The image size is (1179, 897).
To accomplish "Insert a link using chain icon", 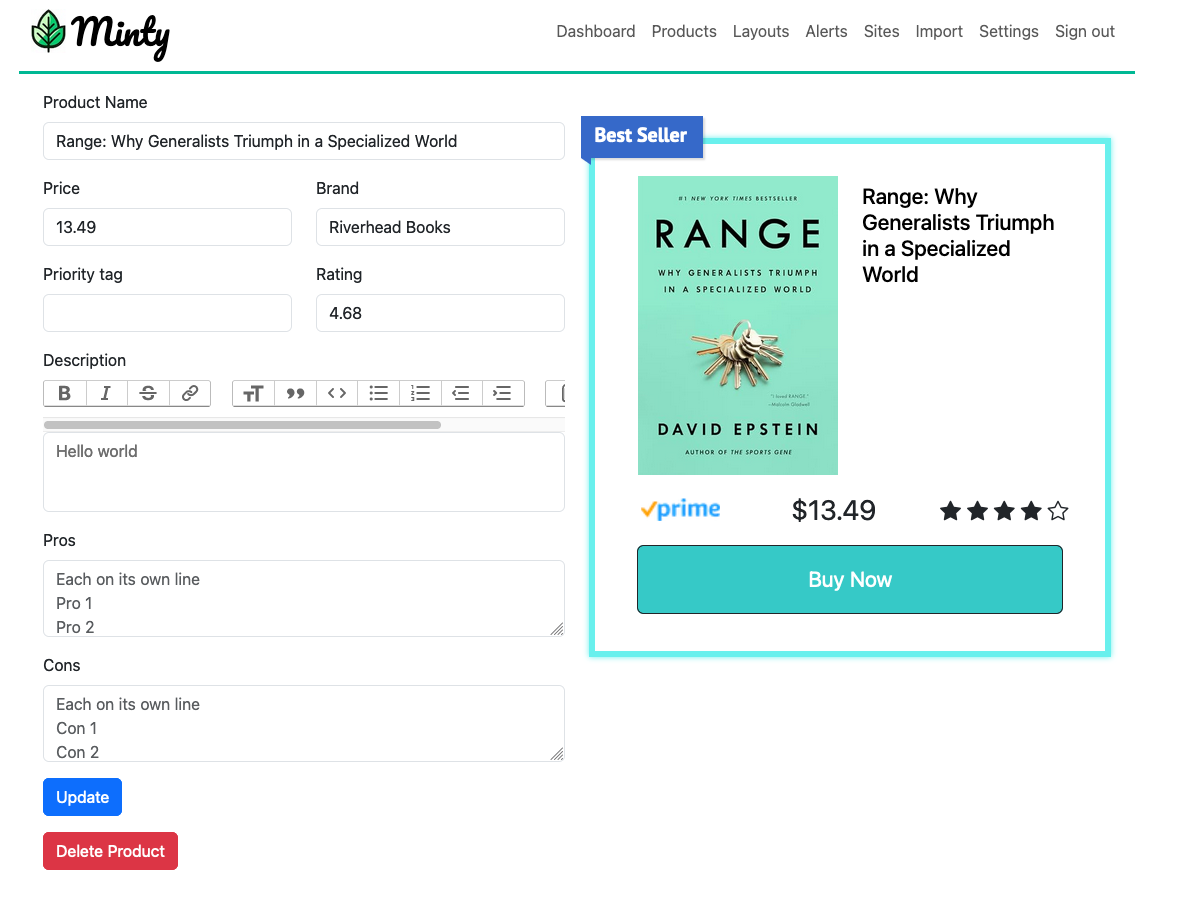I will click(x=189, y=393).
